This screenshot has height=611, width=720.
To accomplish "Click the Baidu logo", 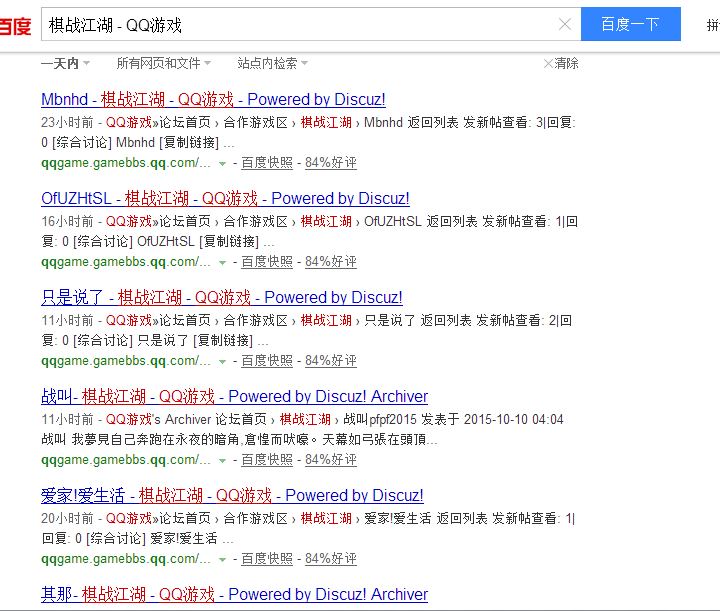I will (15, 26).
